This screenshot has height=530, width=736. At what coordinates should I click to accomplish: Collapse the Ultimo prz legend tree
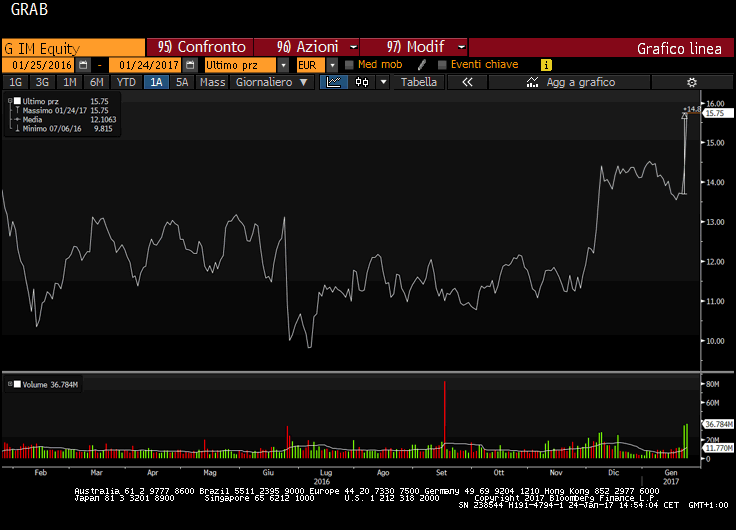9,101
